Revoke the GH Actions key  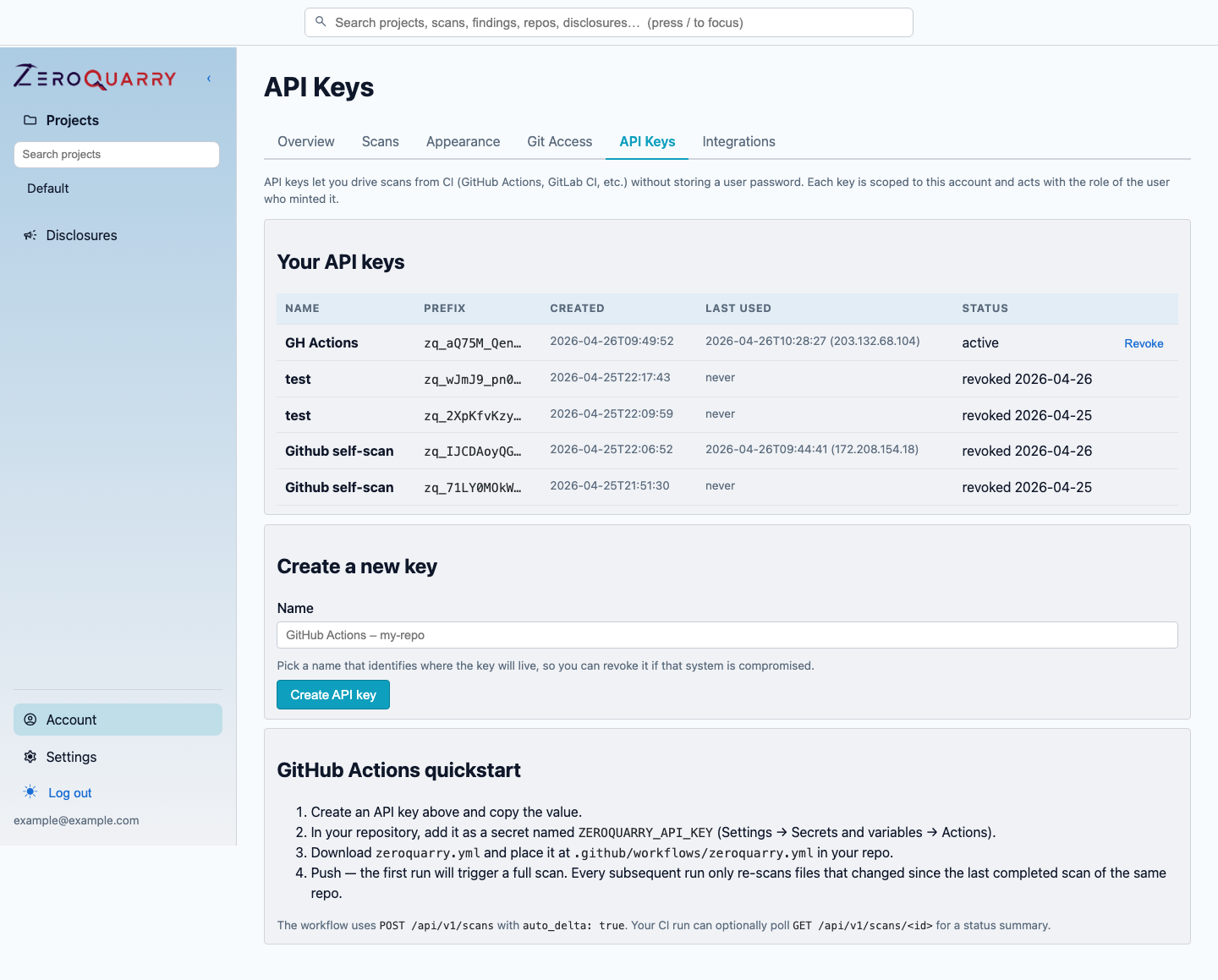pyautogui.click(x=1144, y=343)
